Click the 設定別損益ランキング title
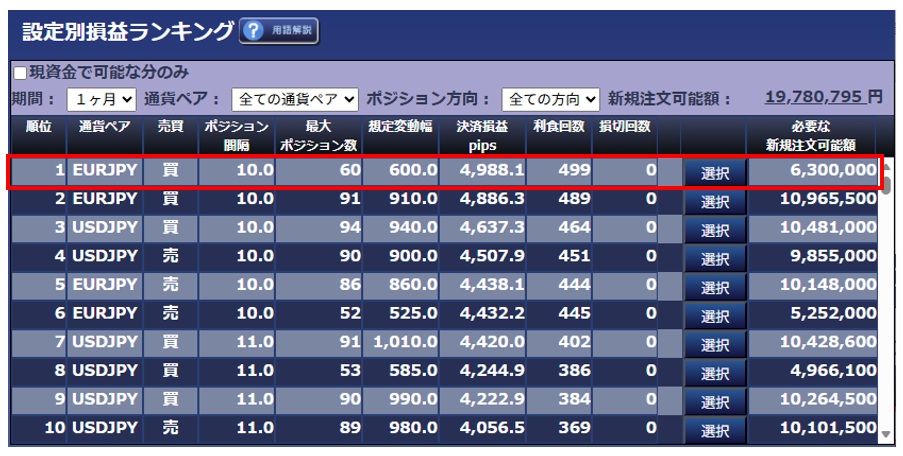903x456 pixels. point(128,32)
